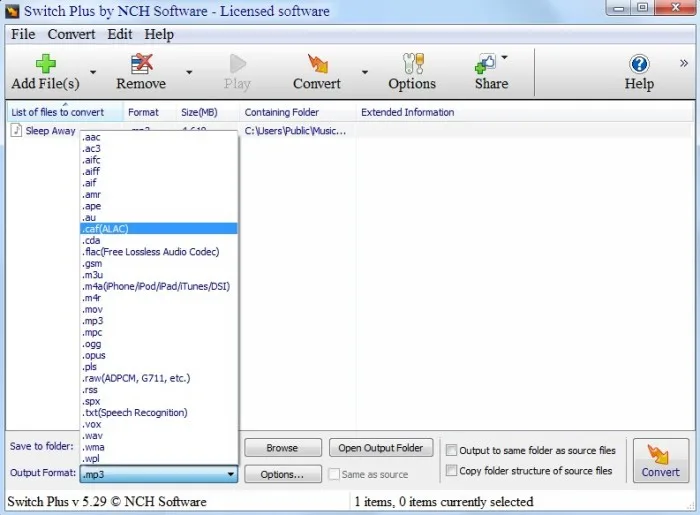This screenshot has width=700, height=515.
Task: Open the Convert menu in menu bar
Action: click(71, 34)
